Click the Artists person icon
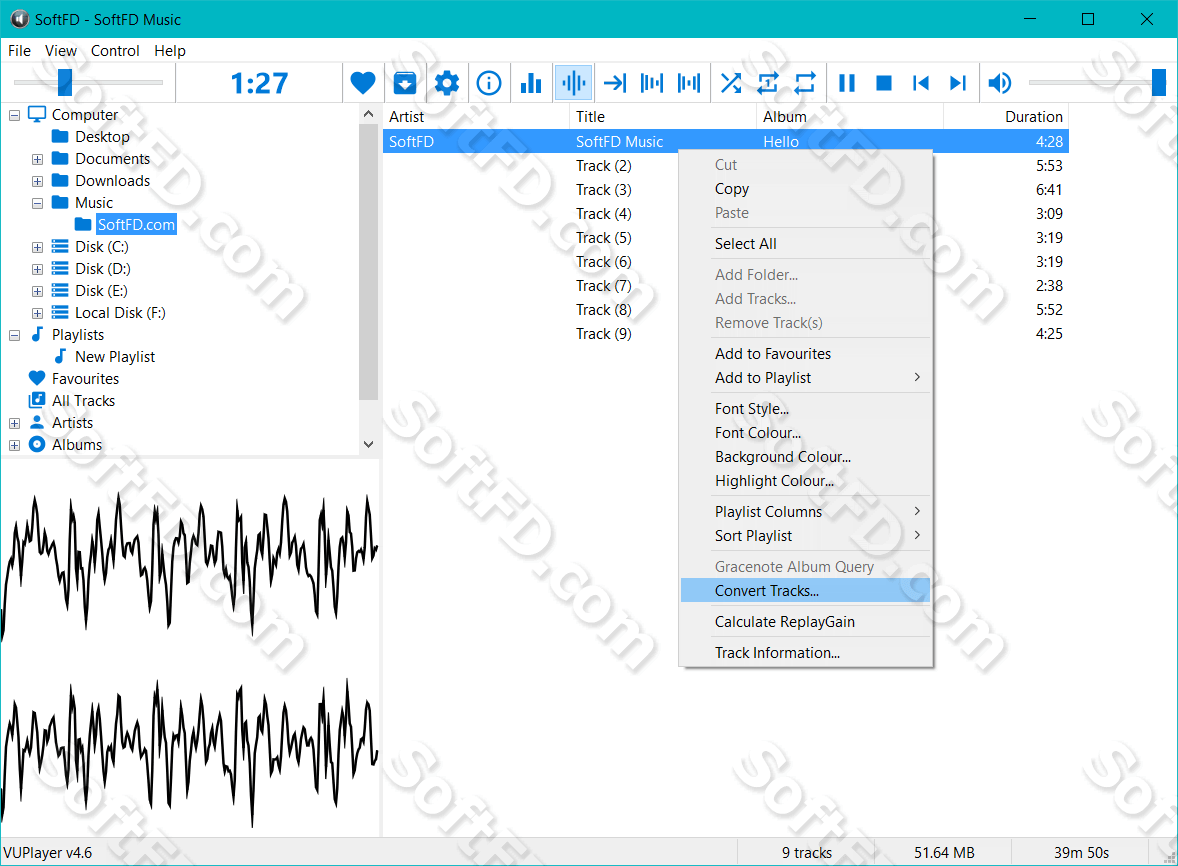Viewport: 1178px width, 866px height. tap(37, 422)
